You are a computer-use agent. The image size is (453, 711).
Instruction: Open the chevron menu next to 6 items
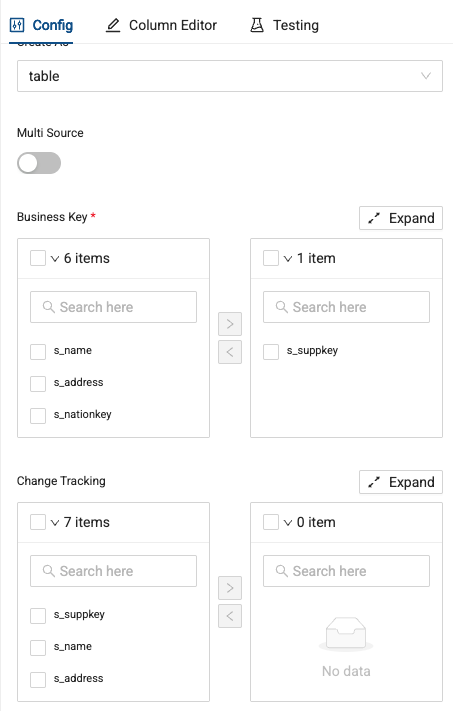55,258
